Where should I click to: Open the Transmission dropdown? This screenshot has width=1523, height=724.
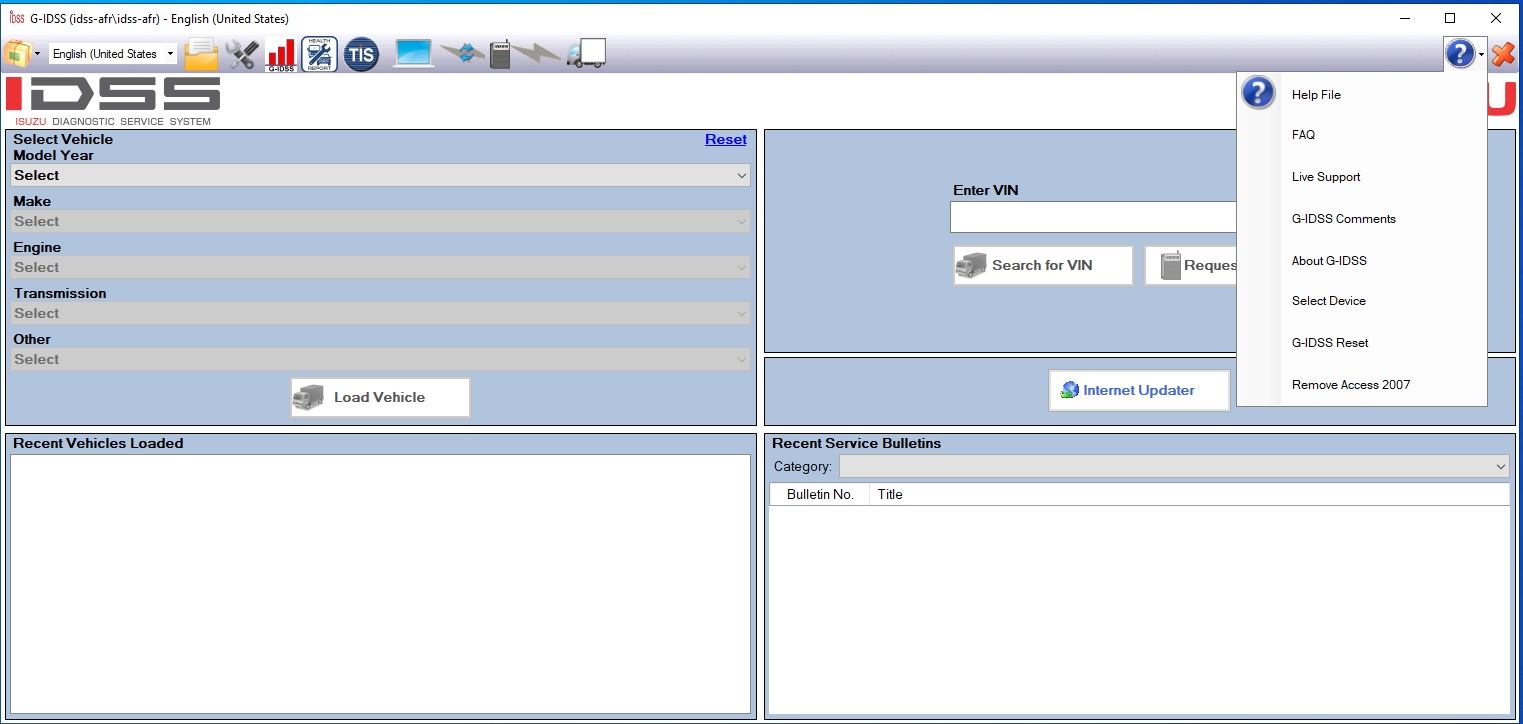pos(380,313)
